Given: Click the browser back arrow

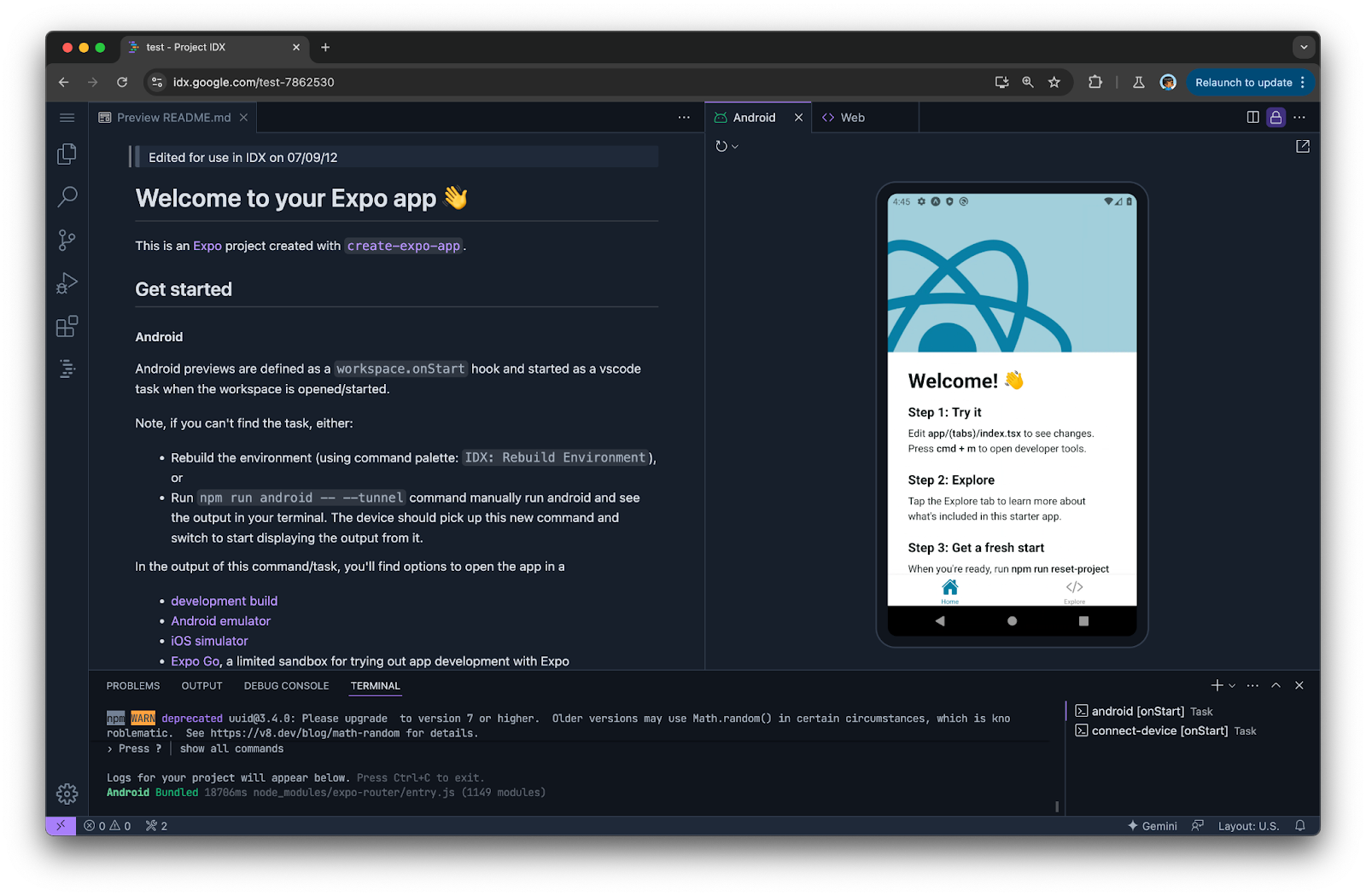Looking at the screenshot, I should 63,82.
